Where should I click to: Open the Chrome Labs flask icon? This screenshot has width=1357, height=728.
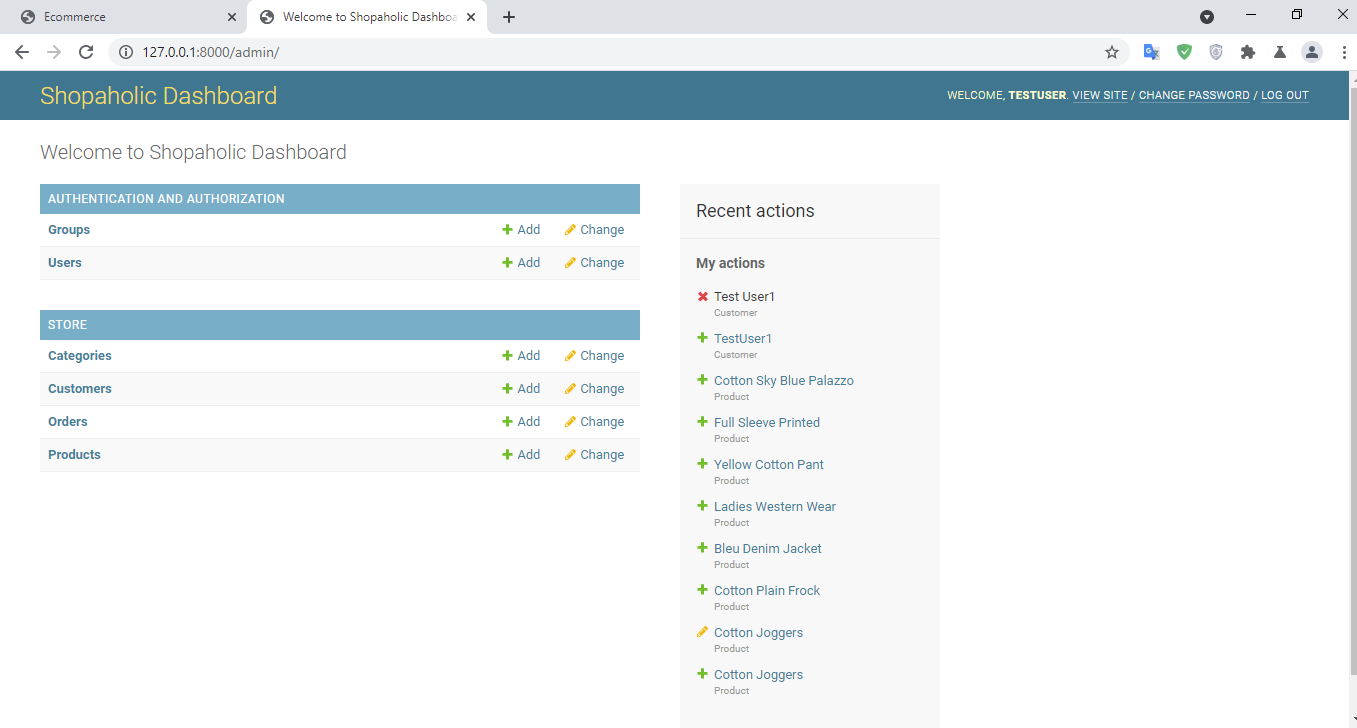coord(1280,52)
